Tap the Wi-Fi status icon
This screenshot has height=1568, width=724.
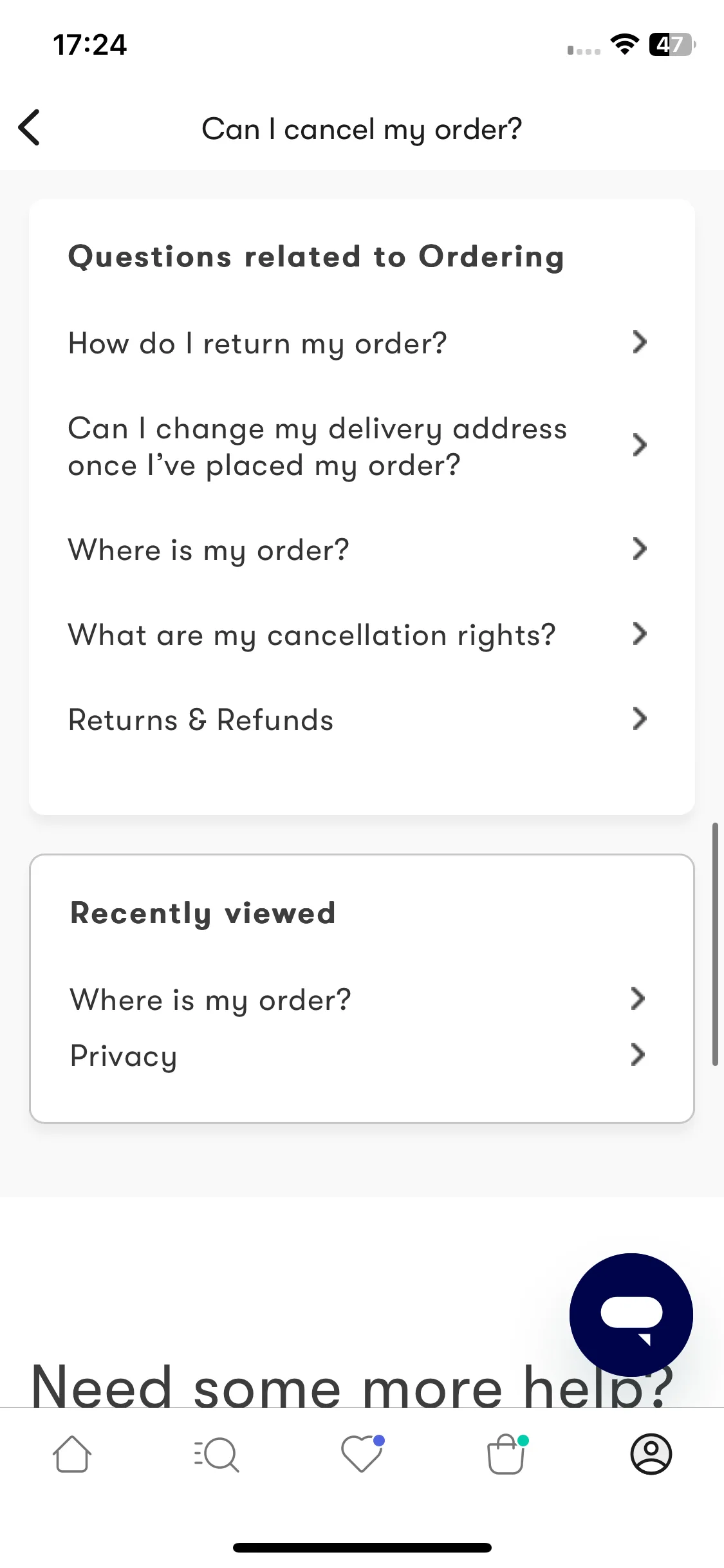coord(624,44)
